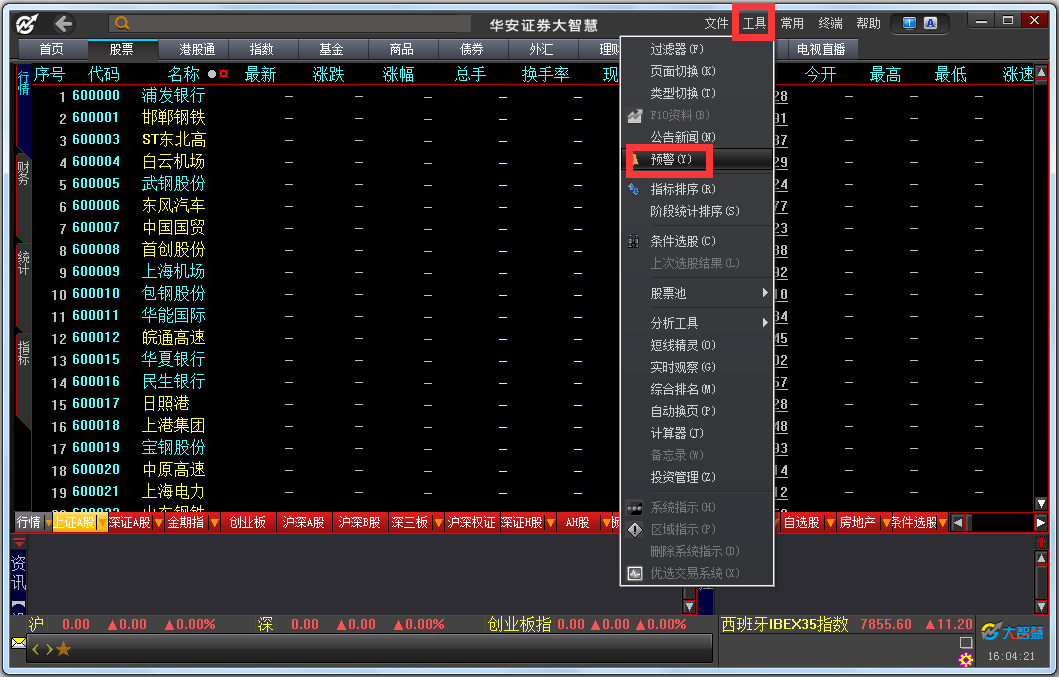
Task: Open the 深三板 tab dropdown arrow
Action: [438, 523]
